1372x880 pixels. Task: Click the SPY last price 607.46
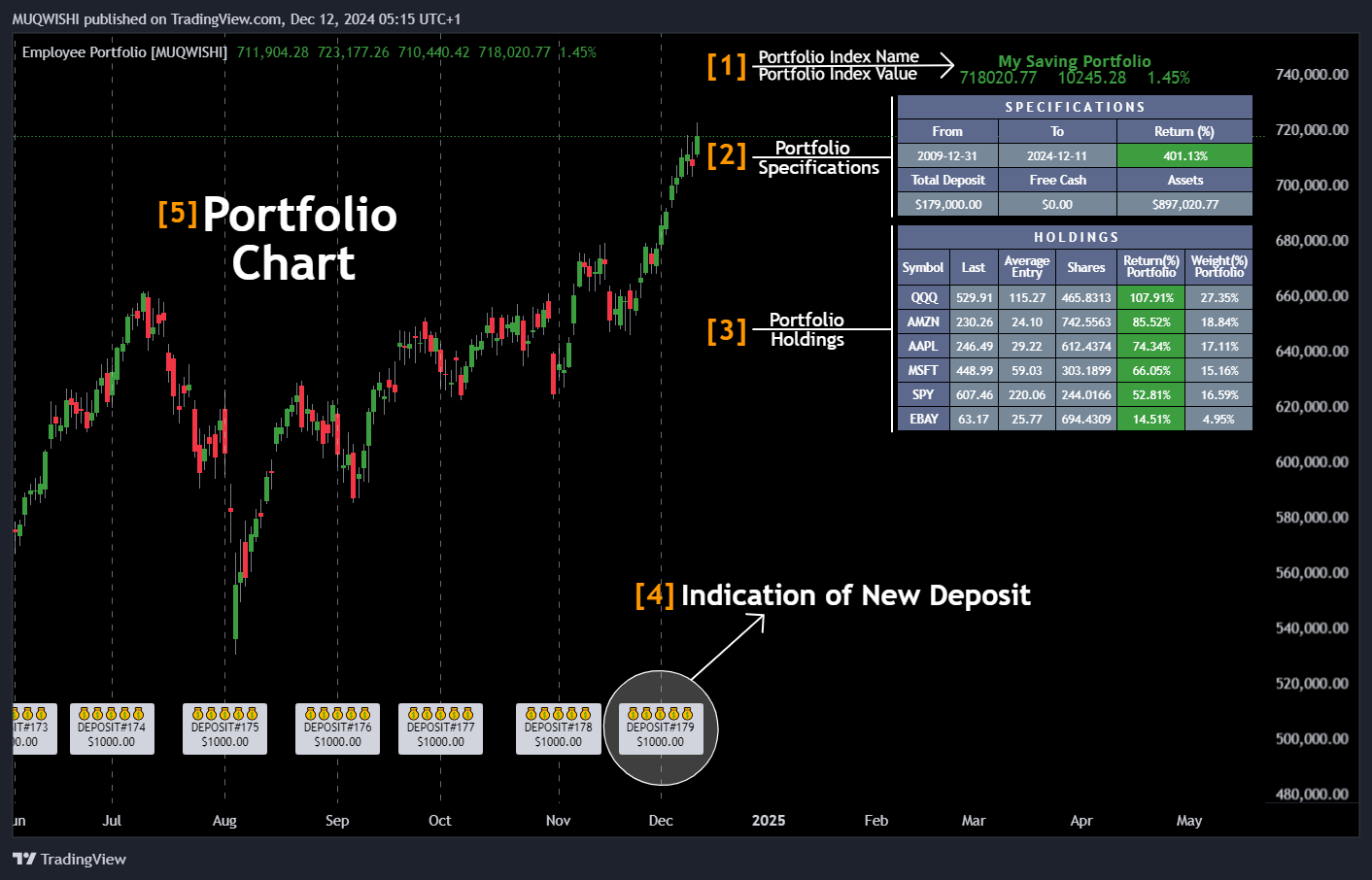click(x=974, y=394)
